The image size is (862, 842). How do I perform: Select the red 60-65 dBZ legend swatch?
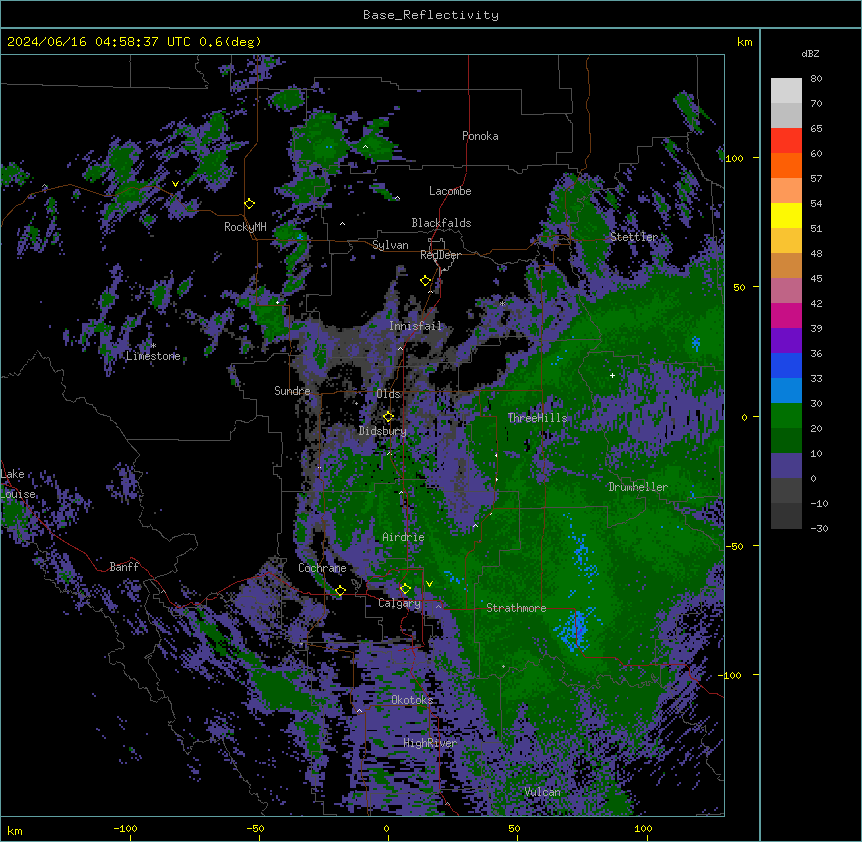tap(786, 141)
